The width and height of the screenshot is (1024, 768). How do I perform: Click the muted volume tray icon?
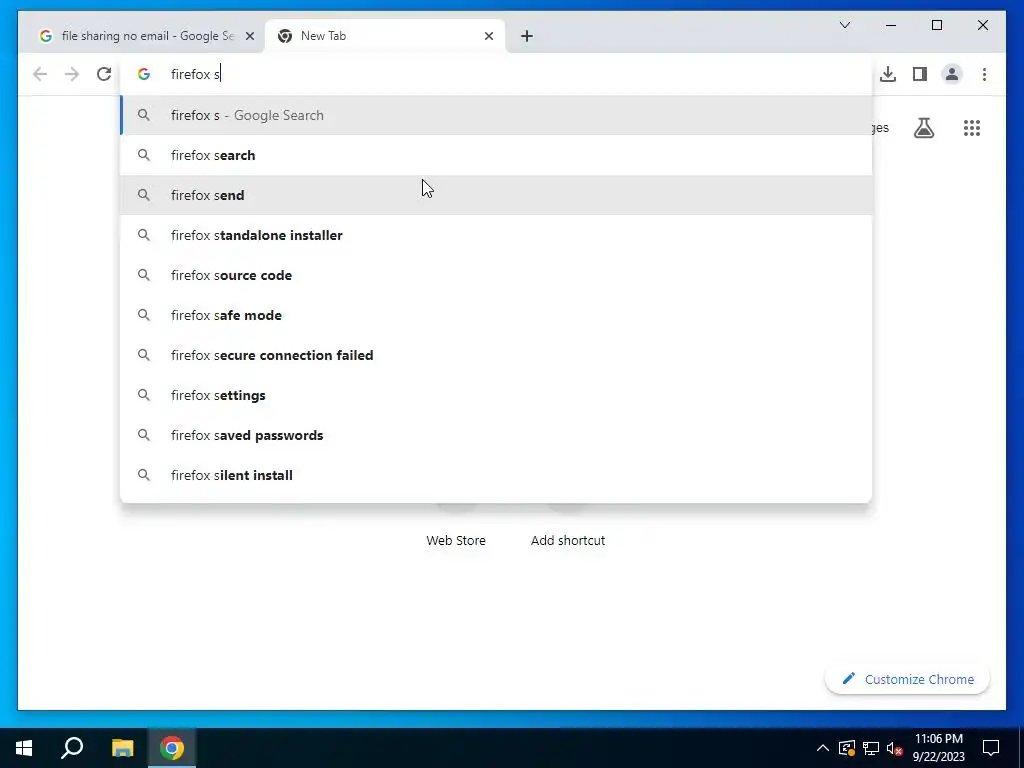click(895, 748)
